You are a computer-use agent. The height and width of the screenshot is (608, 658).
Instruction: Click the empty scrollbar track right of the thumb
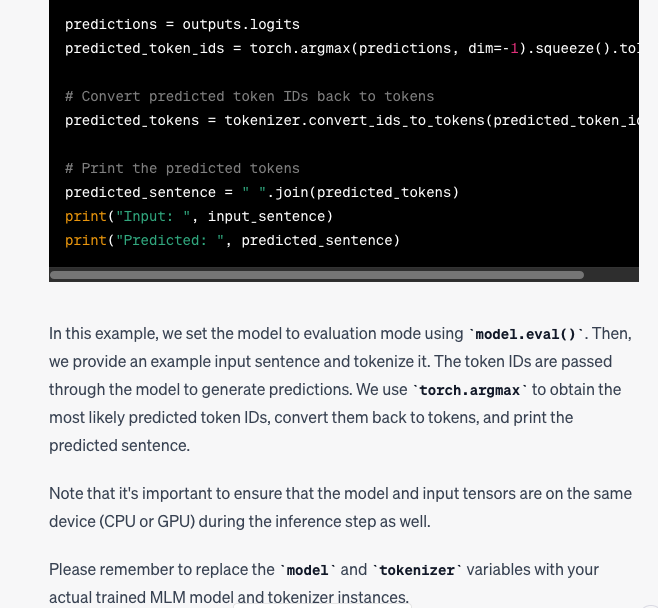[610, 274]
